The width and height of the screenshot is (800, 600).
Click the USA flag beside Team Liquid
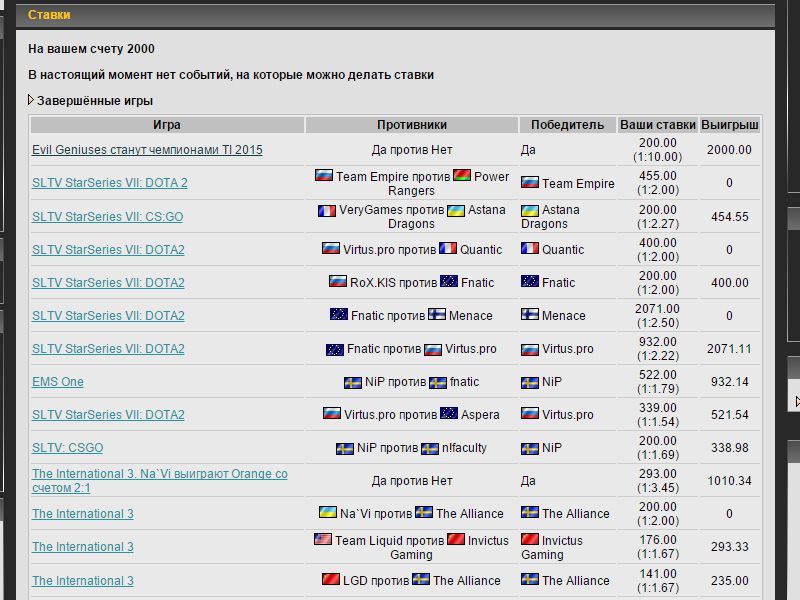click(323, 539)
